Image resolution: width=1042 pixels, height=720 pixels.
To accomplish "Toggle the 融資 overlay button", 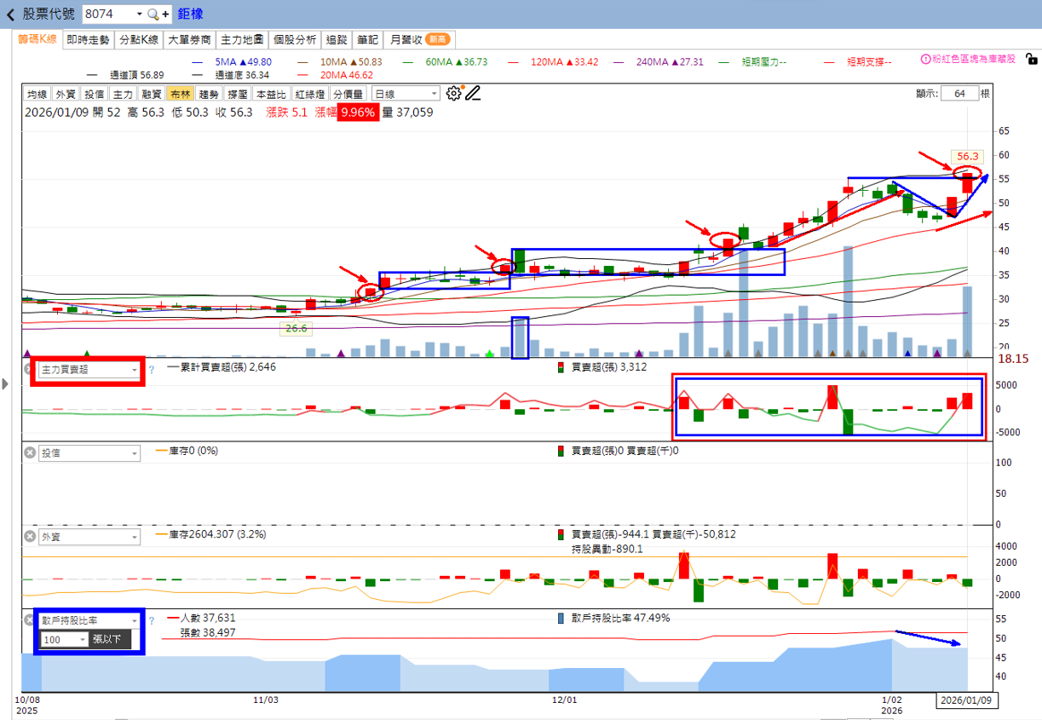I will 152,94.
